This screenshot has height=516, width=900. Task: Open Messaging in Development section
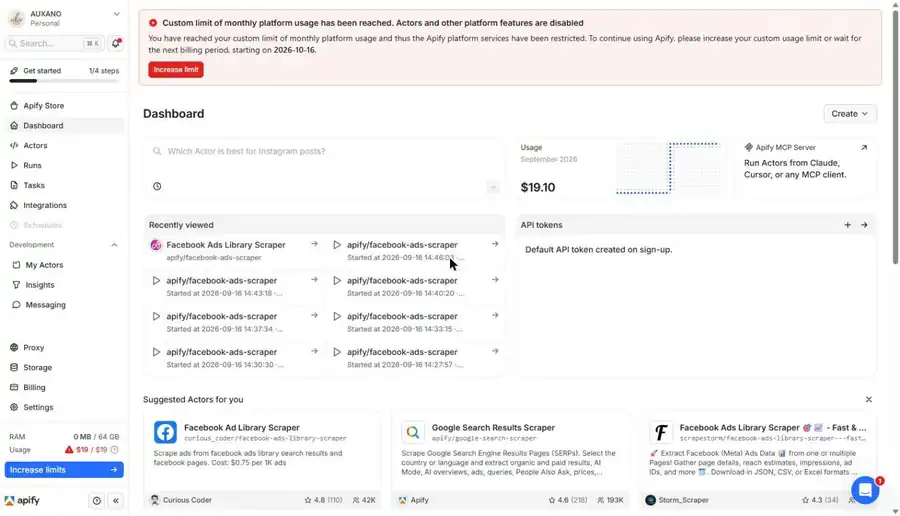[x=64, y=305]
